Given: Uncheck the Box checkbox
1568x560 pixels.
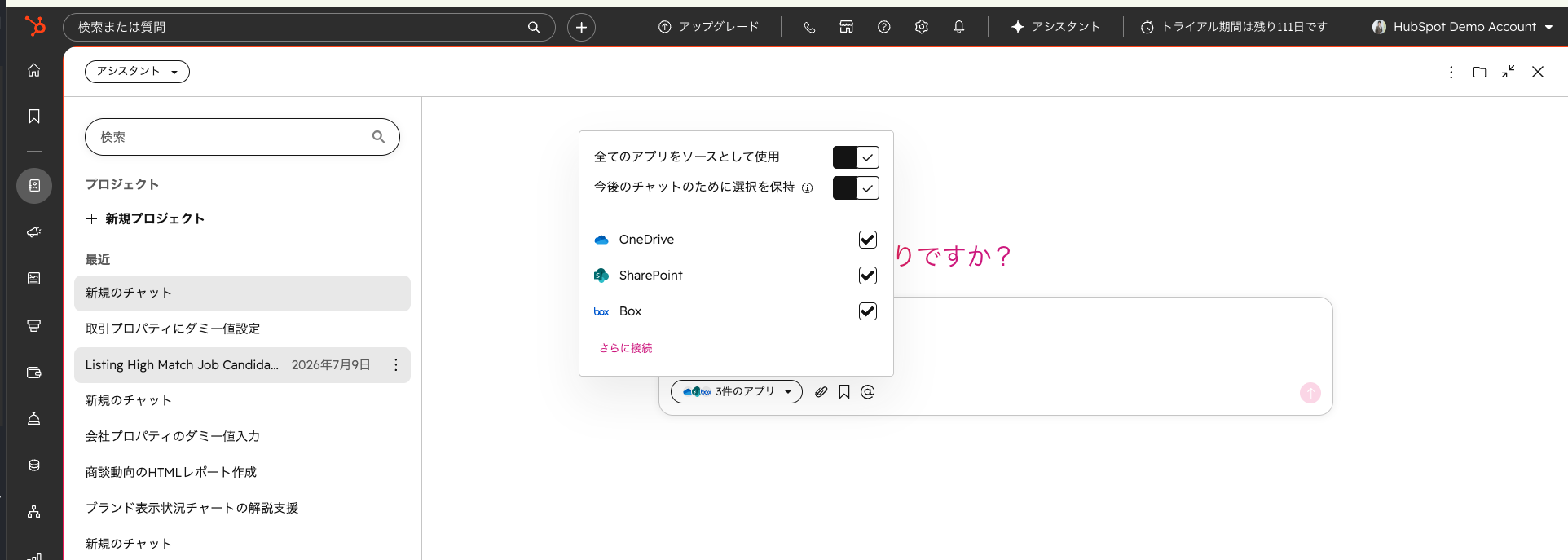Looking at the screenshot, I should point(868,311).
